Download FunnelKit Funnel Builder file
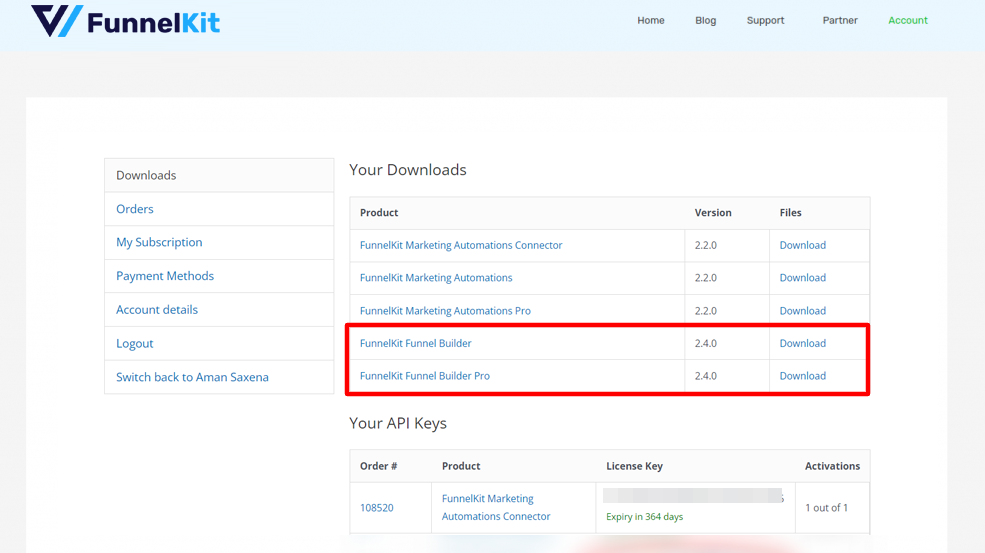This screenshot has height=553, width=985. [x=802, y=343]
